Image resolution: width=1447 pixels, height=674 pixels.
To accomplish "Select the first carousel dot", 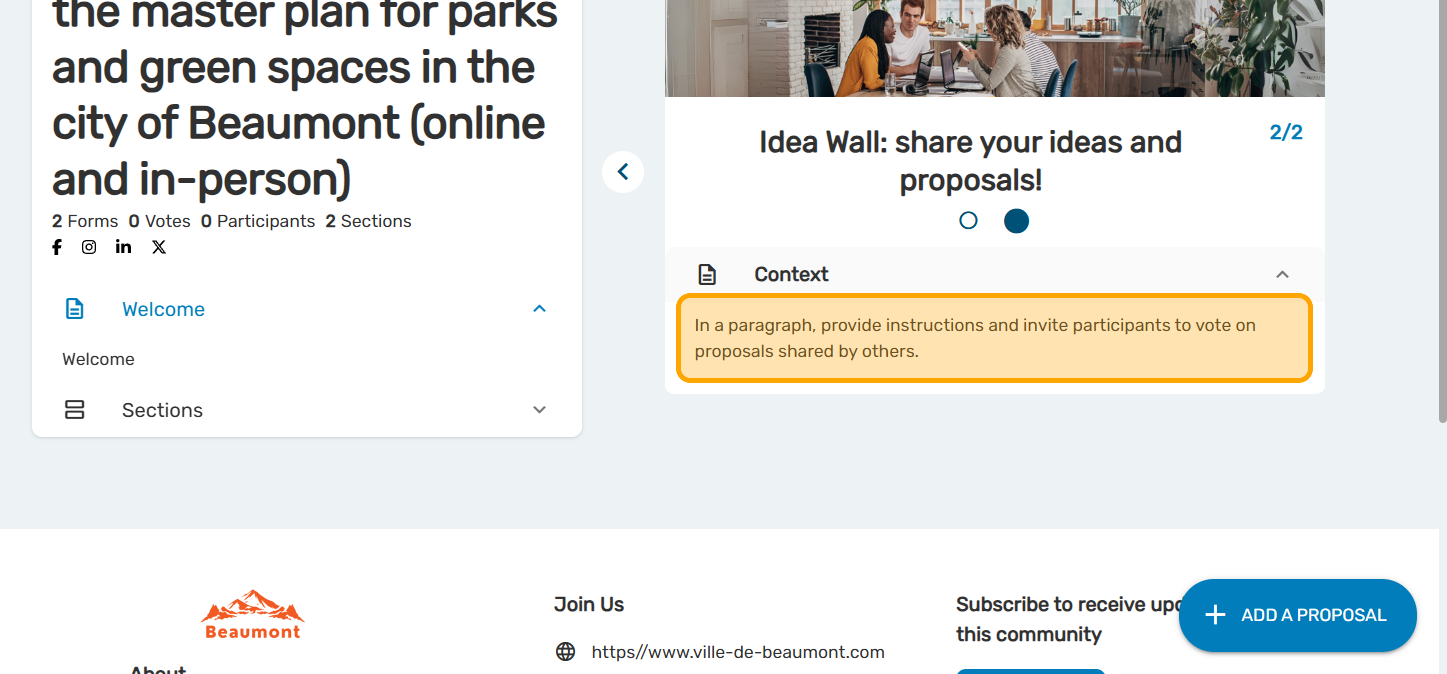I will (x=968, y=220).
